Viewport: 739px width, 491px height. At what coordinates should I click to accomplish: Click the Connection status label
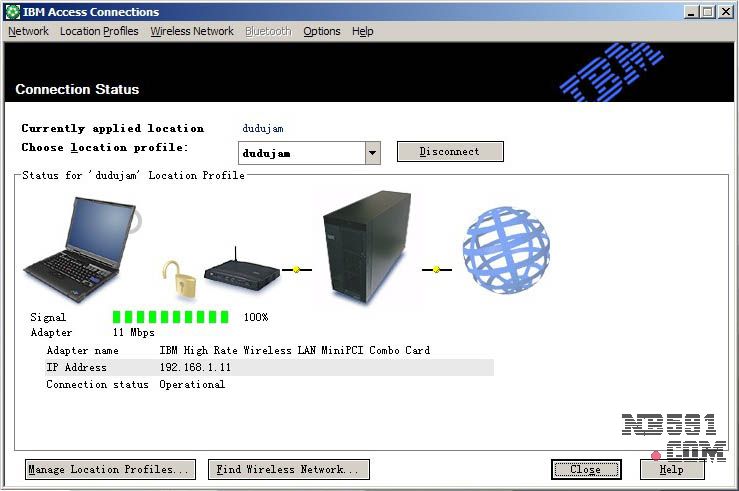tap(97, 385)
